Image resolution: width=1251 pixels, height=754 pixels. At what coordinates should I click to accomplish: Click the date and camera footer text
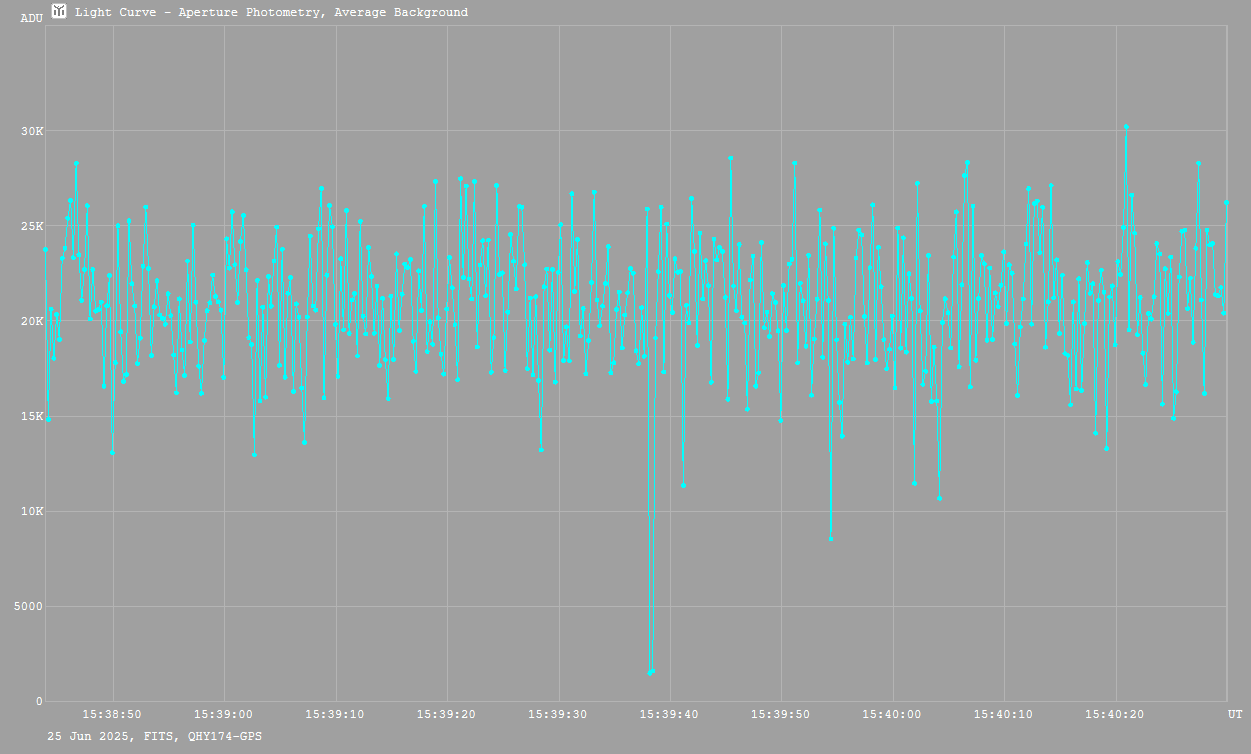155,736
